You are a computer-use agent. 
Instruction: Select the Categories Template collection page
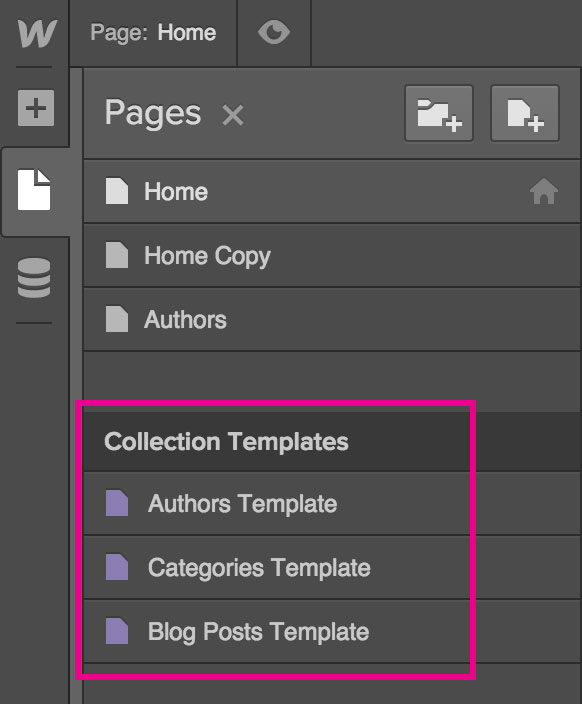(x=332, y=568)
